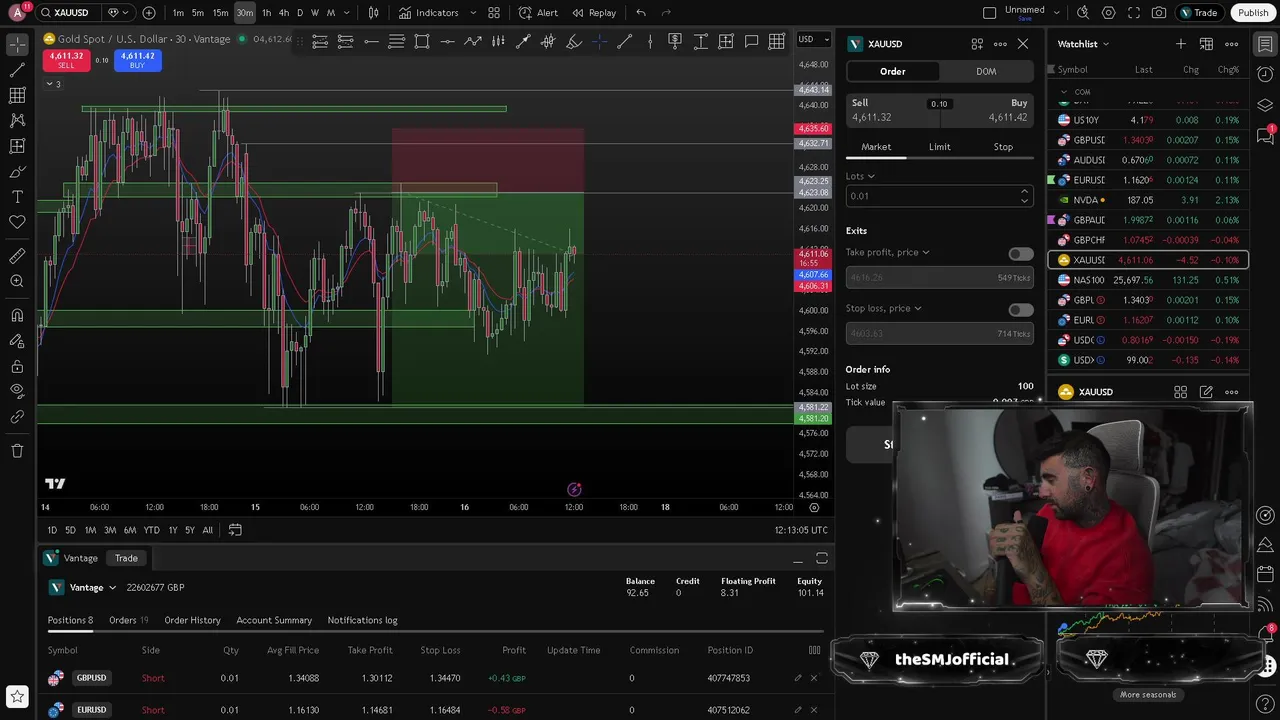This screenshot has width=1280, height=720.
Task: Click the blue Buy 4,611.42 button on chart
Action: pos(137,60)
